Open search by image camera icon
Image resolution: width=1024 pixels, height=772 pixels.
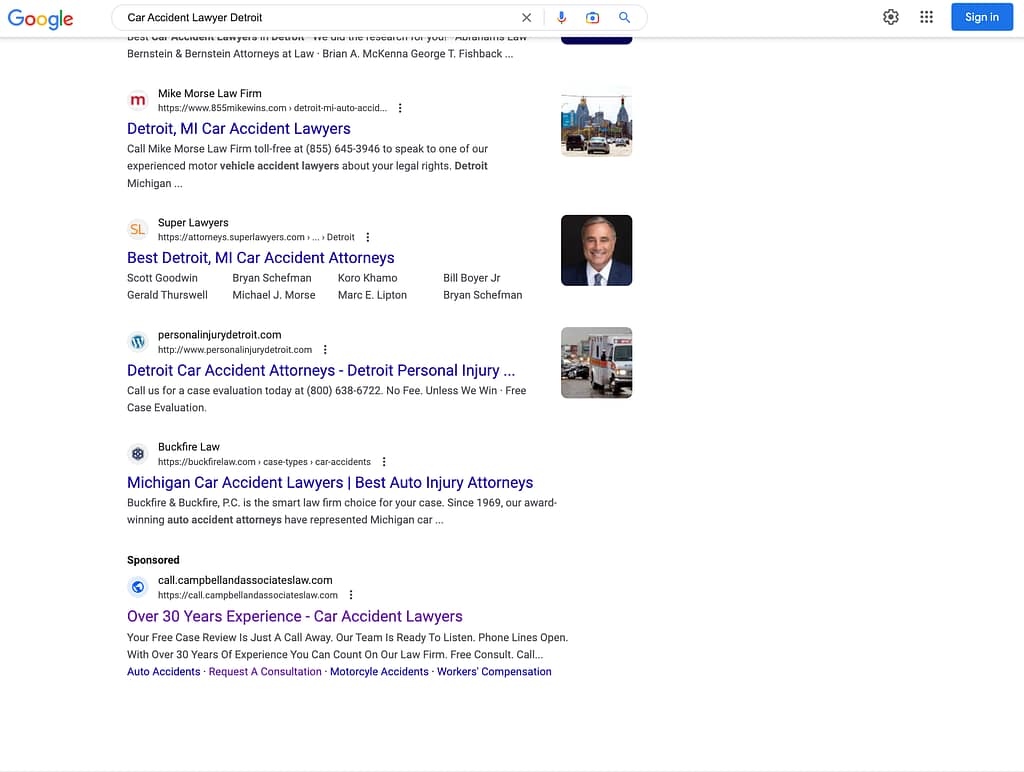point(592,18)
